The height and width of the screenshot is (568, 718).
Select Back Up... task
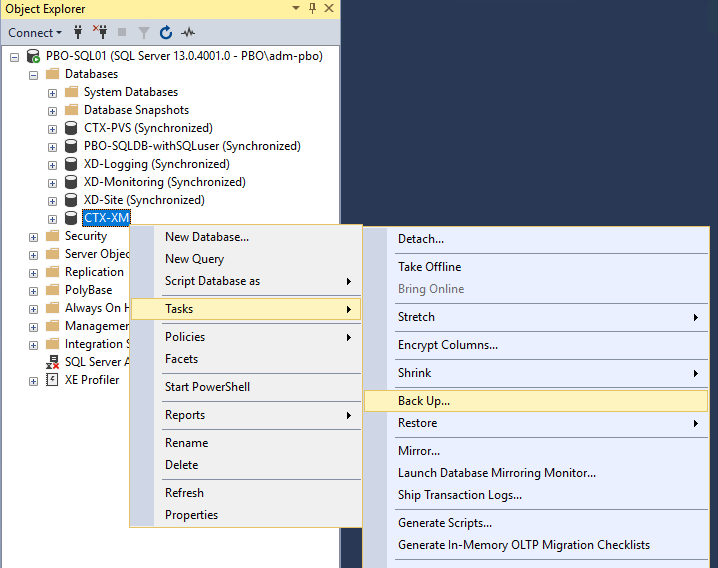pyautogui.click(x=536, y=401)
